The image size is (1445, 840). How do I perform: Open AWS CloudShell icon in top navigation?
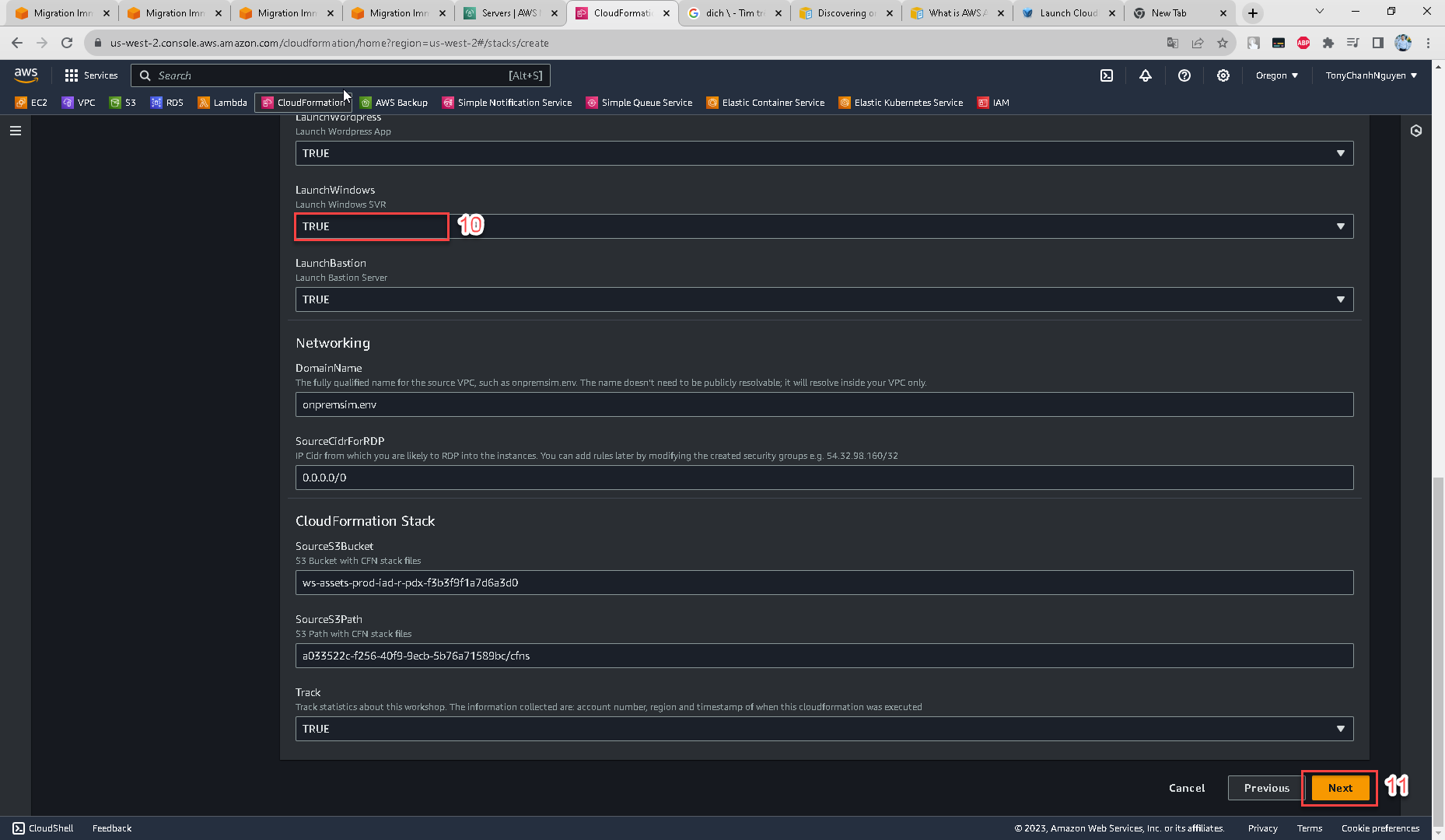pyautogui.click(x=1107, y=75)
